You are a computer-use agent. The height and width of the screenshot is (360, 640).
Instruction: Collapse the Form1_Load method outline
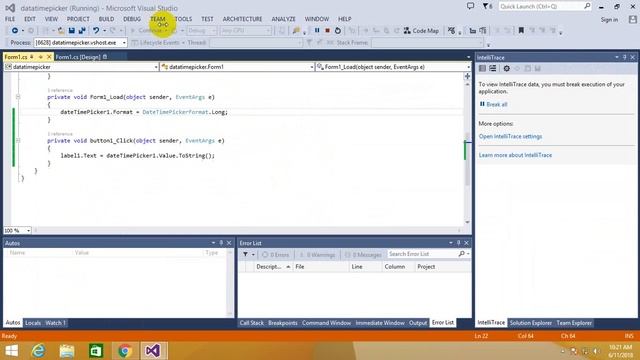[x=18, y=97]
